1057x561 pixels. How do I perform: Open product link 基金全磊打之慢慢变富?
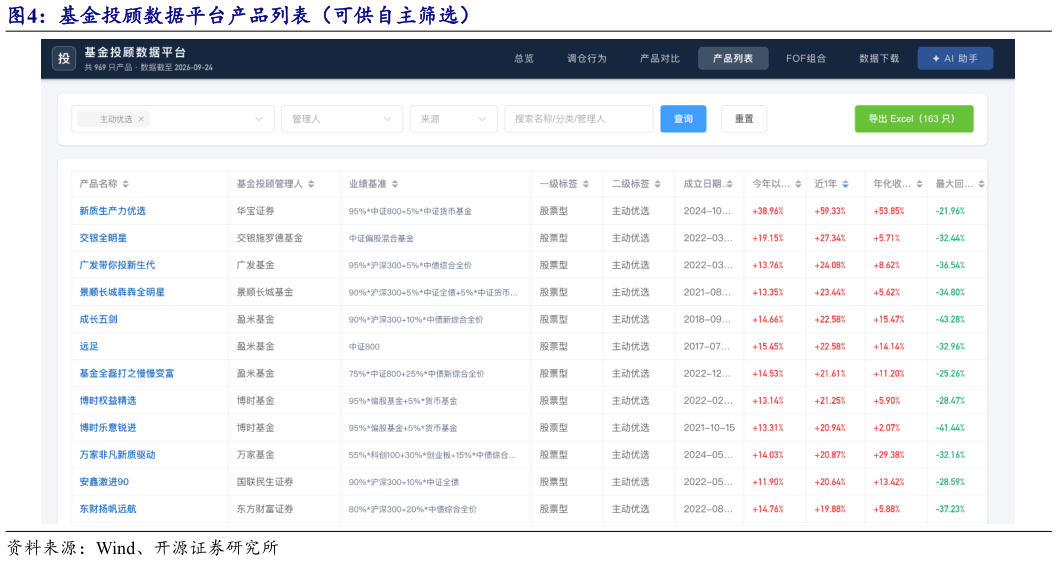click(x=127, y=373)
